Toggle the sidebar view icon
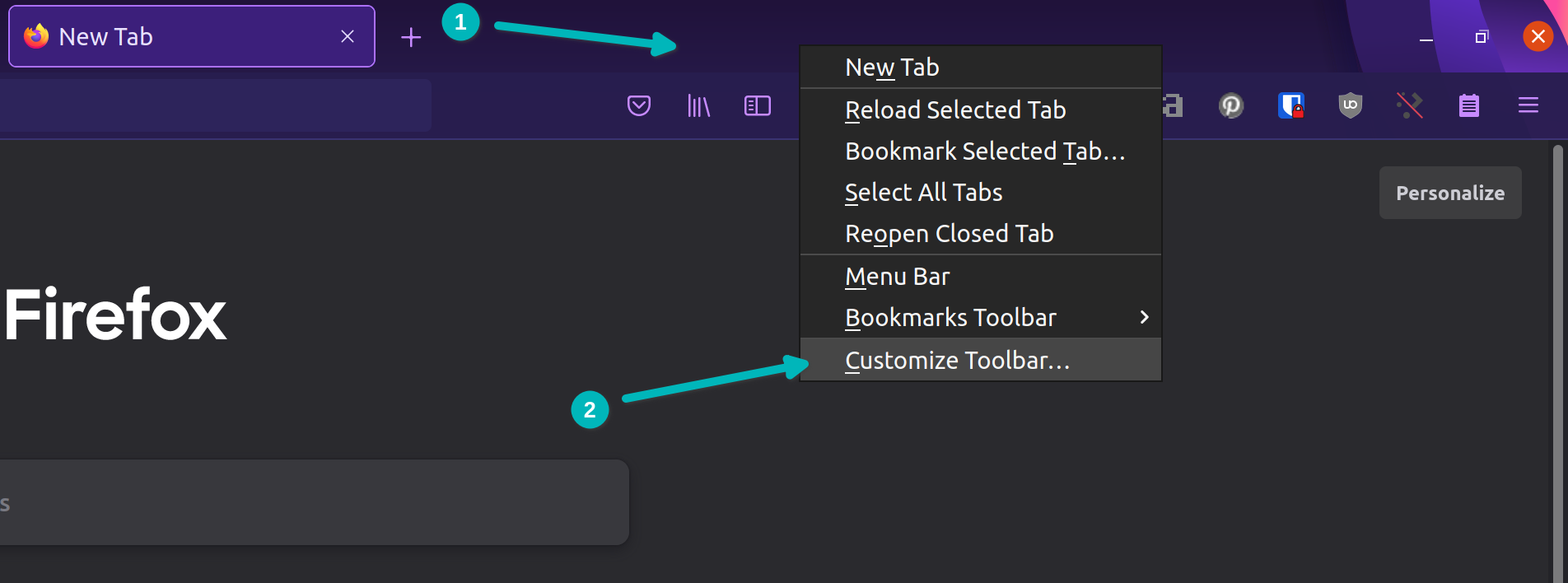1568x583 pixels. (757, 105)
